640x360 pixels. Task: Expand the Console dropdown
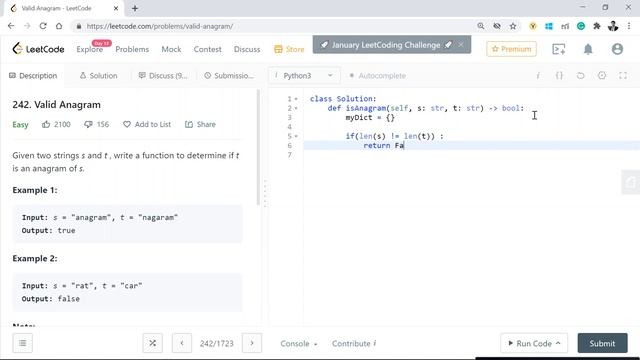click(x=299, y=344)
